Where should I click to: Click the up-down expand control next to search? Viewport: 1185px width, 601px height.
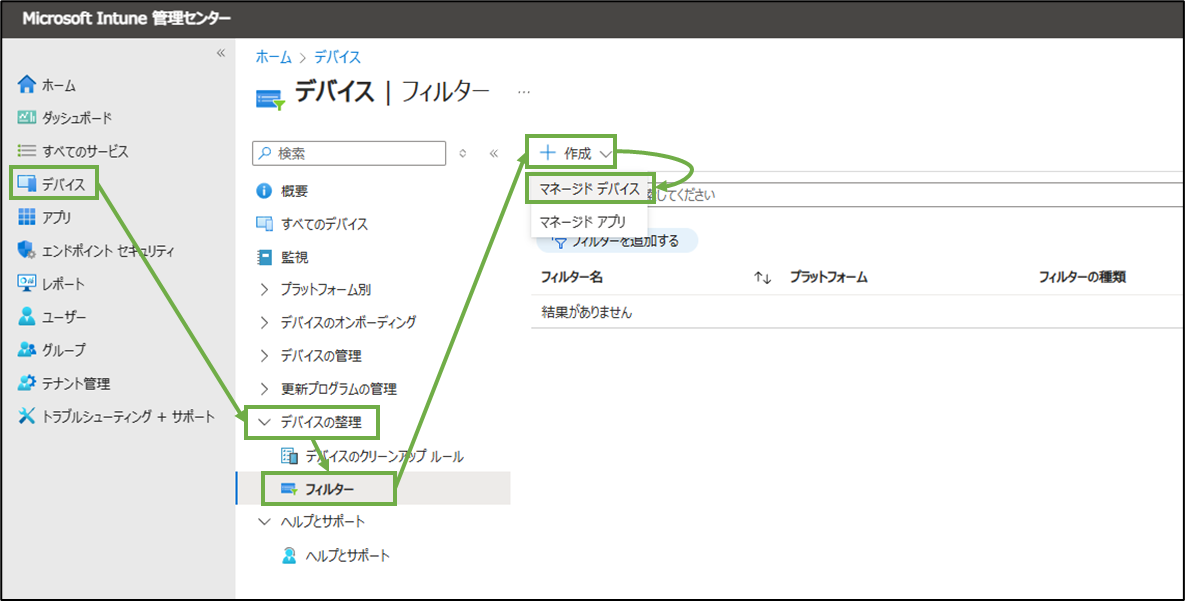(x=463, y=153)
